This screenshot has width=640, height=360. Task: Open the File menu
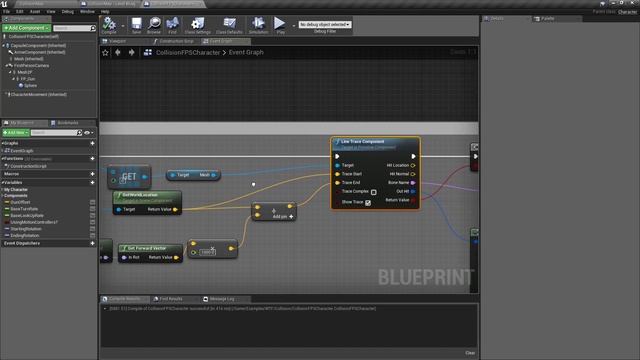pos(7,11)
